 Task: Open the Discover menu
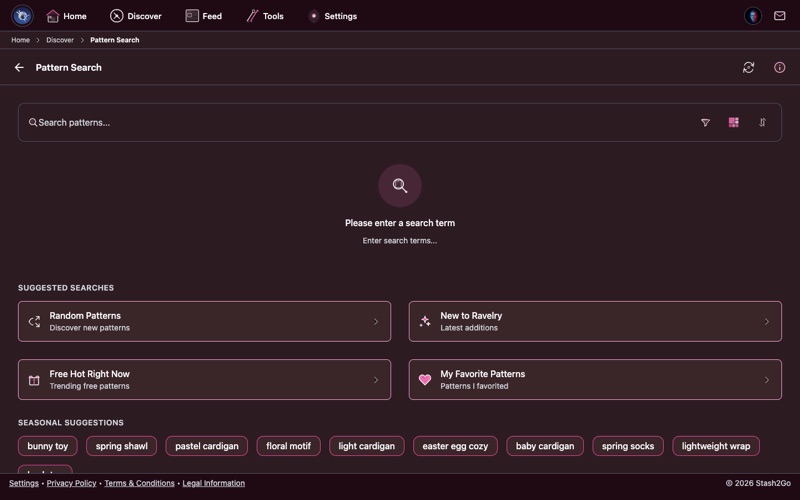[x=135, y=16]
